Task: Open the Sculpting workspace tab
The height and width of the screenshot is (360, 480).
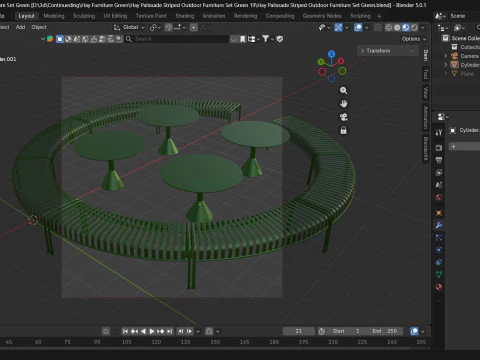Action: (84, 16)
